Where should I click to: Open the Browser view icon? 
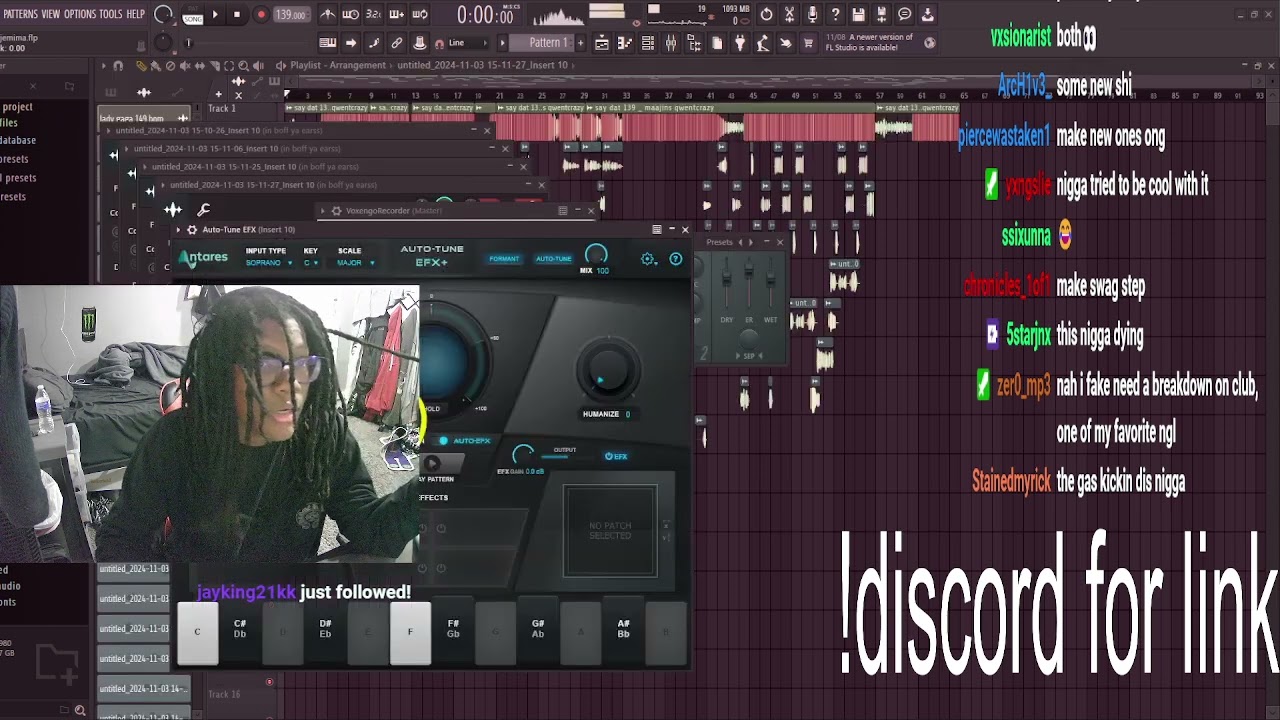pos(694,43)
